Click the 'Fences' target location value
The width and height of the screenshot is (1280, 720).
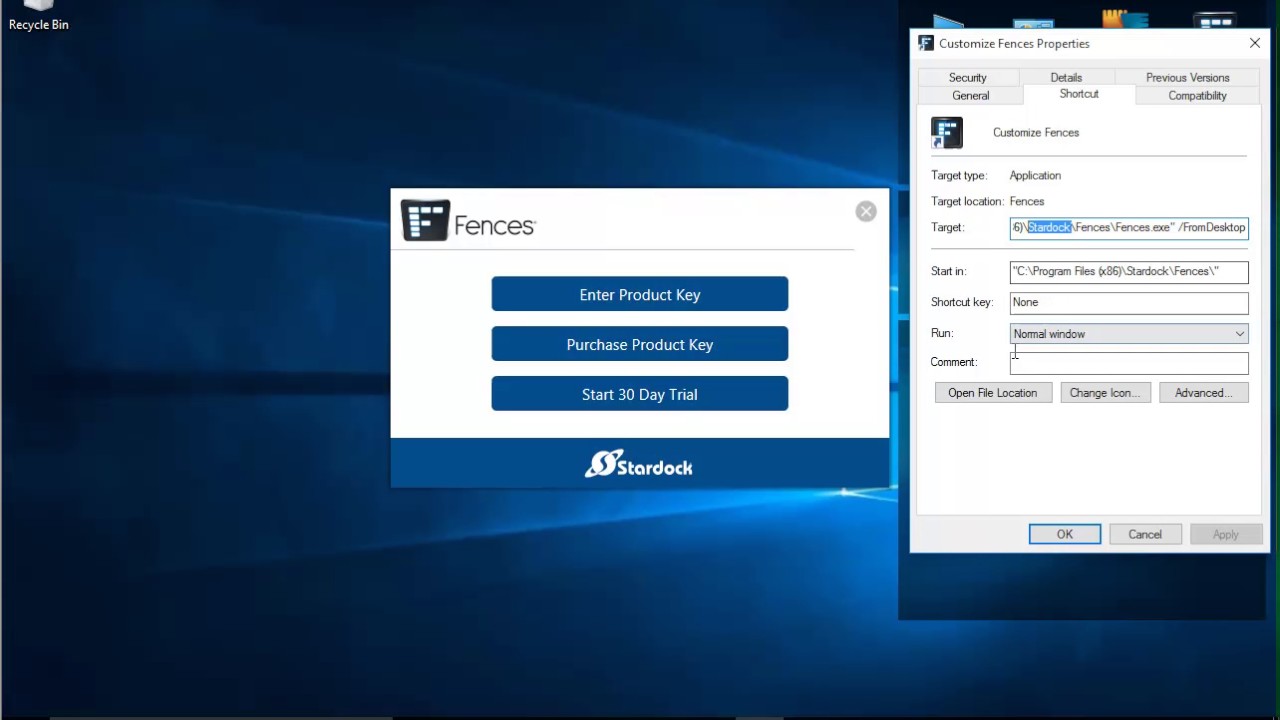[x=1027, y=201]
